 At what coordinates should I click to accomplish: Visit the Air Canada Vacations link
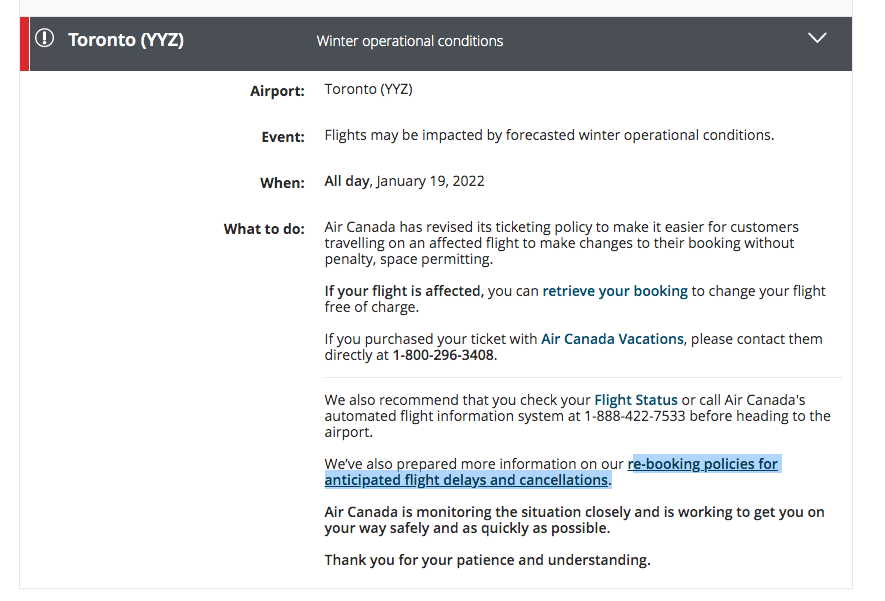pos(612,339)
